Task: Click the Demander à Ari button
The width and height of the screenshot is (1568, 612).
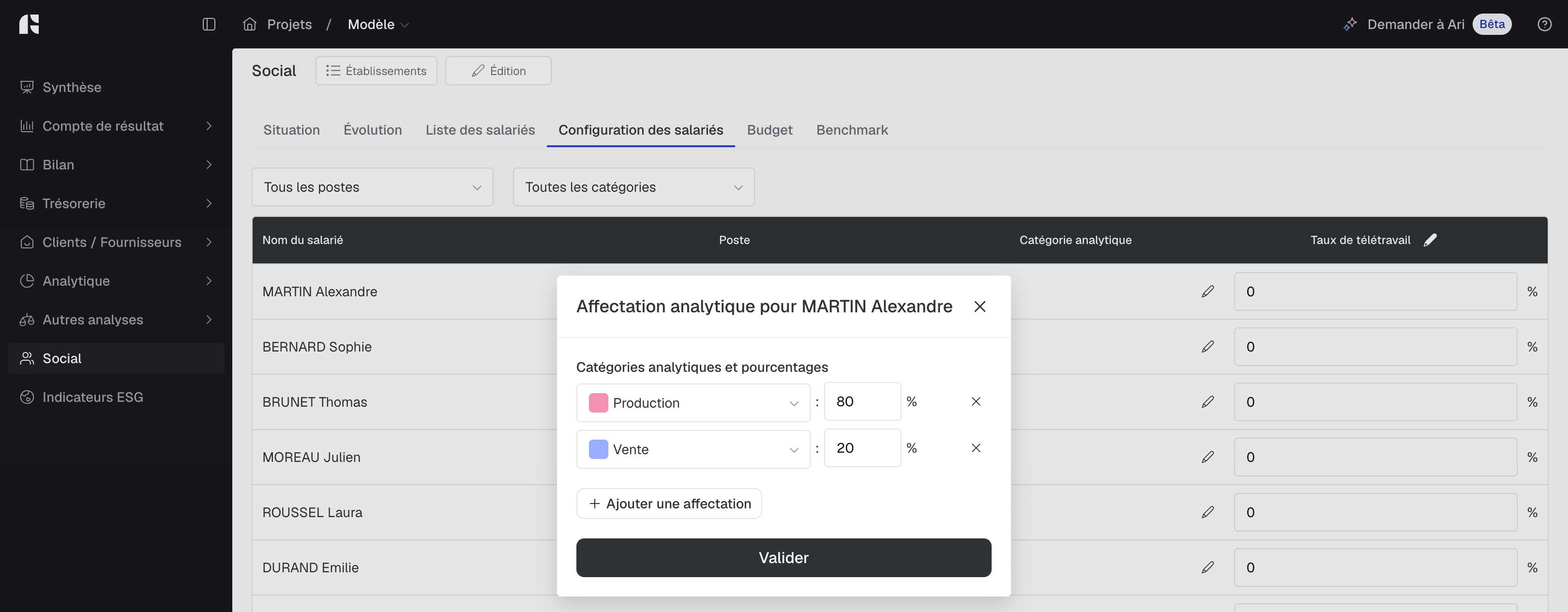Action: coord(1427,24)
